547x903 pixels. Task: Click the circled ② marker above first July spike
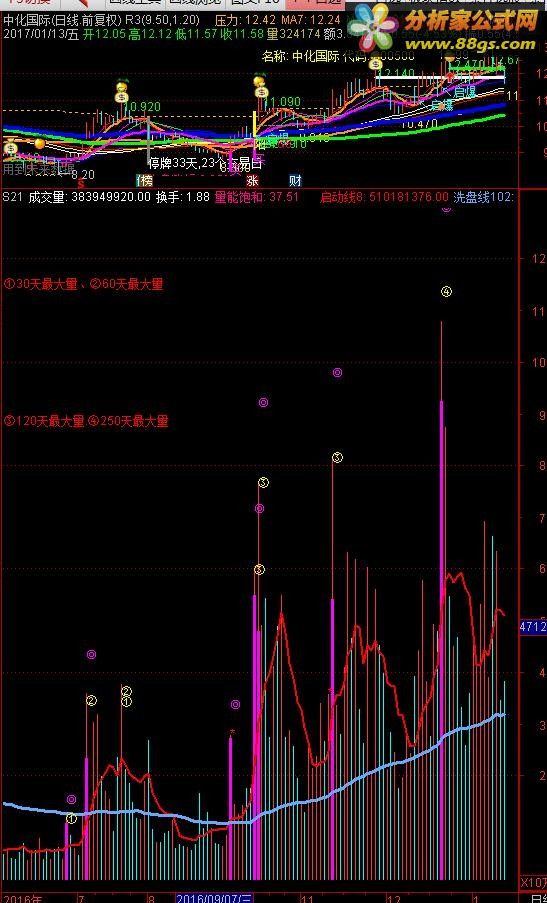(x=91, y=700)
